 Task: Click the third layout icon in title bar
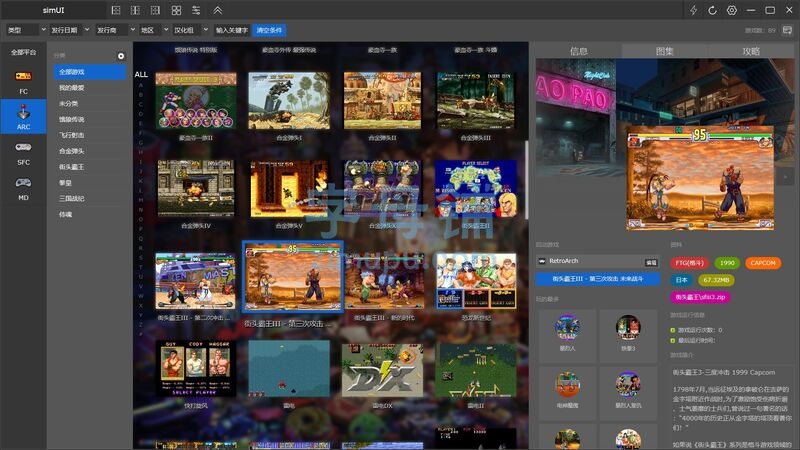[155, 10]
